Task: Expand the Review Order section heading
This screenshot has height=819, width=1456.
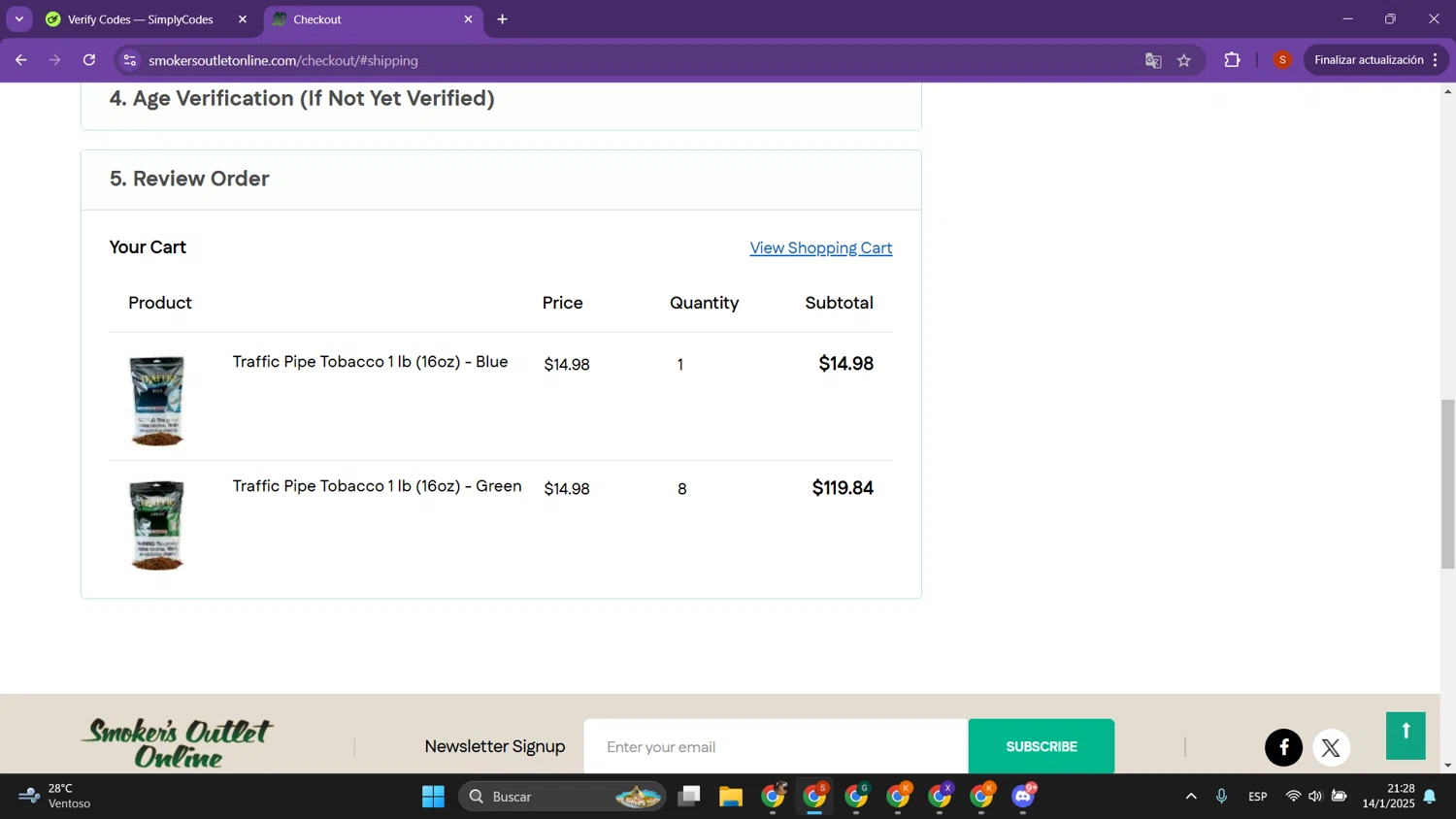Action: 189,179
